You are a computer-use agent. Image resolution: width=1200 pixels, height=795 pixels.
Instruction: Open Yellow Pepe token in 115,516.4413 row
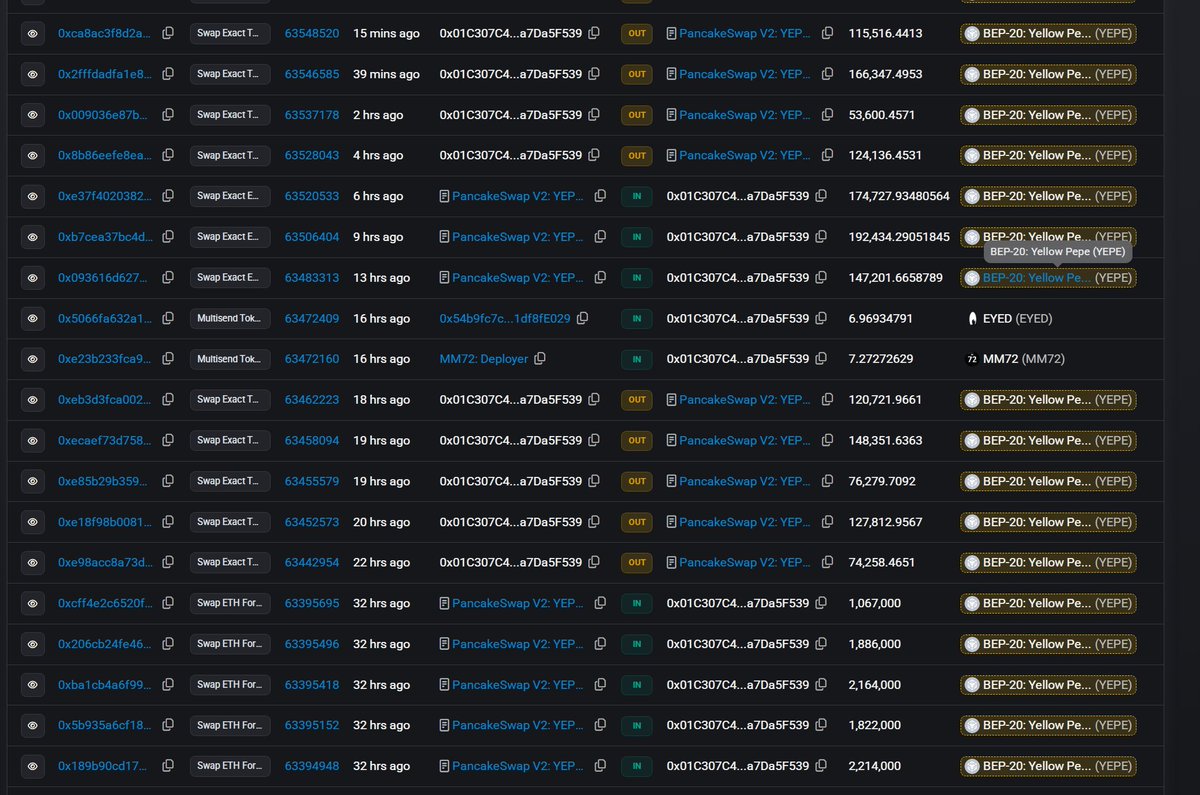[1048, 33]
